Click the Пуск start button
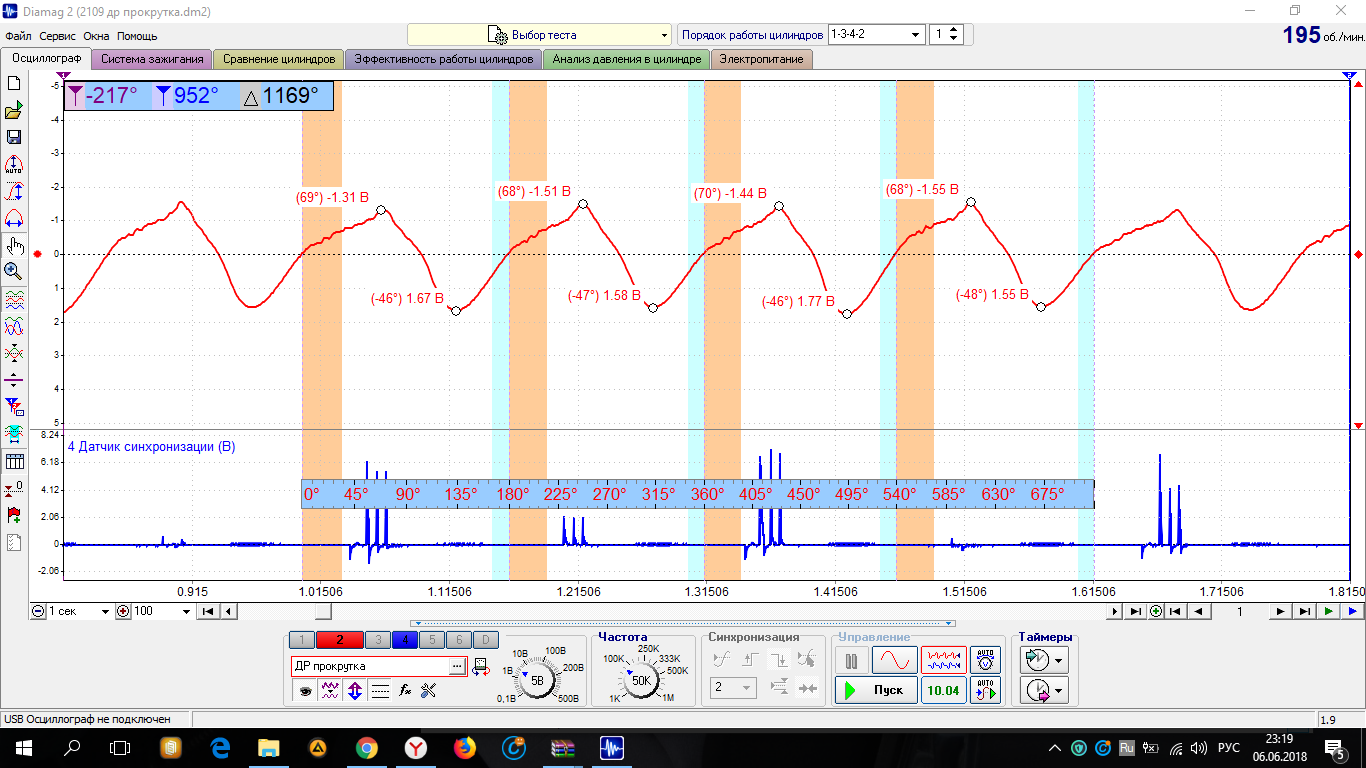This screenshot has height=768, width=1366. pyautogui.click(x=876, y=690)
